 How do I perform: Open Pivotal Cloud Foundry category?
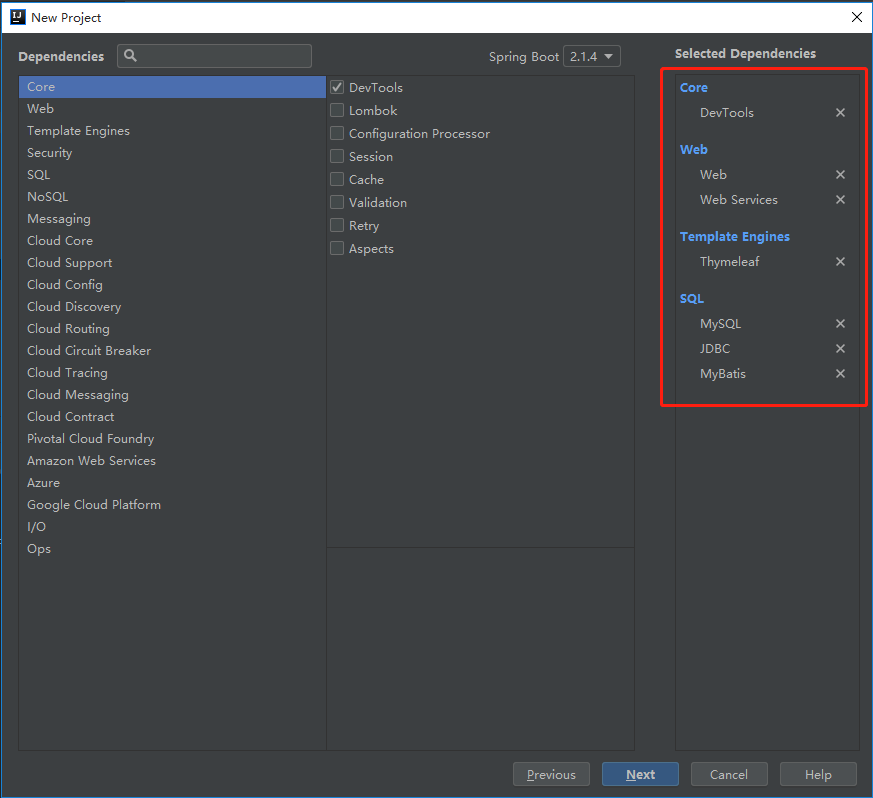coord(172,439)
